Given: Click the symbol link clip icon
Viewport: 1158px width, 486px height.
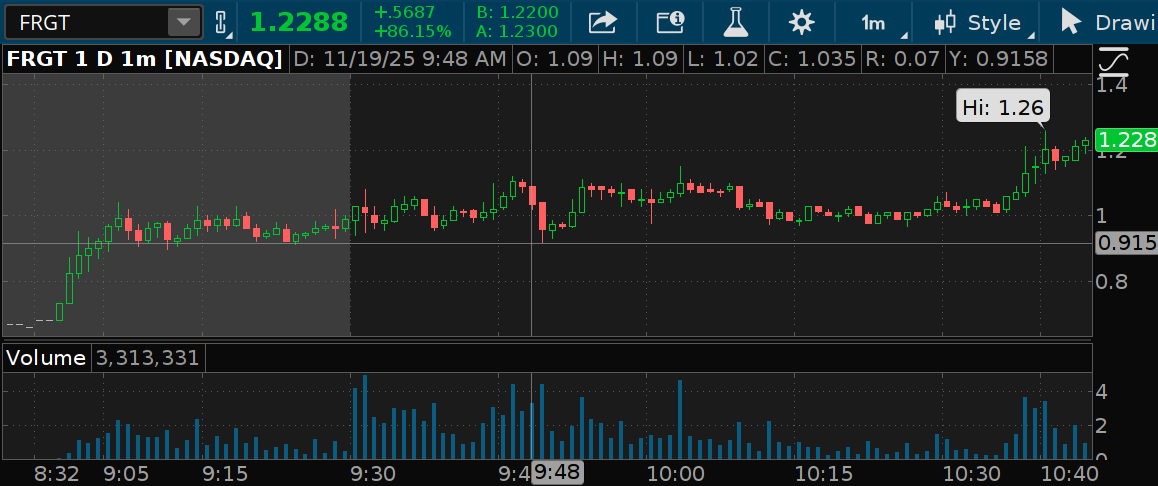Looking at the screenshot, I should pos(221,23).
